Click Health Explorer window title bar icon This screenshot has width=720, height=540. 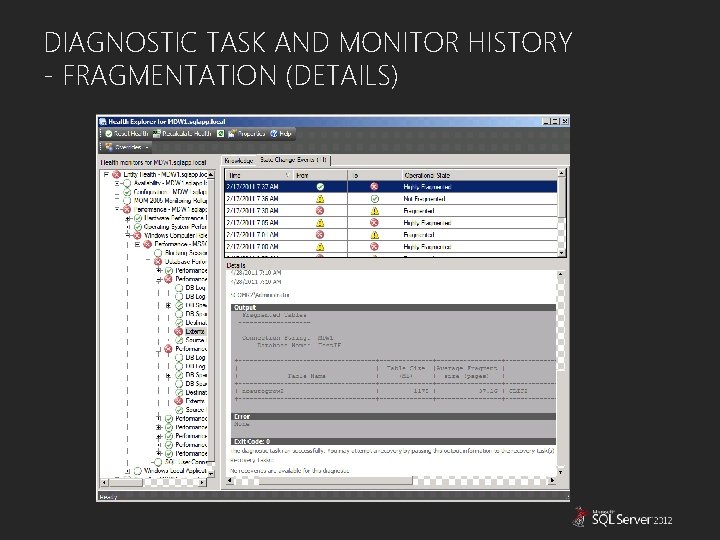tap(103, 122)
